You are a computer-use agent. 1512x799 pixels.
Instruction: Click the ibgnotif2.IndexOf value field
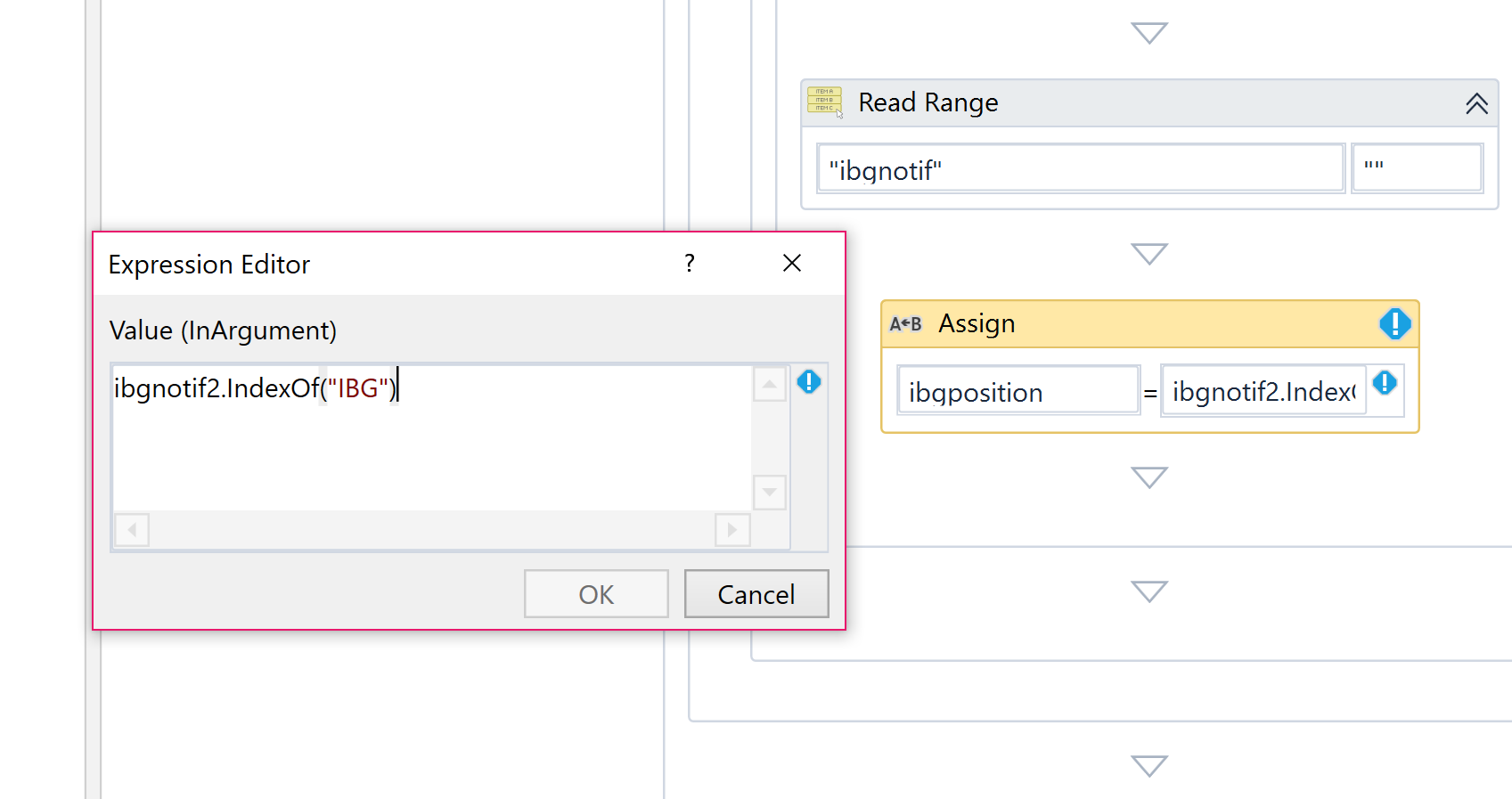1263,392
